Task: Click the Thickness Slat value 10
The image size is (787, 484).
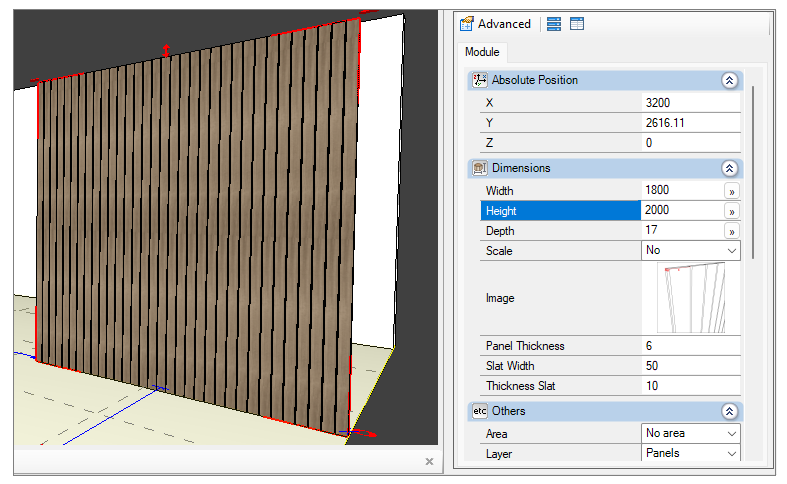Action: coord(652,386)
